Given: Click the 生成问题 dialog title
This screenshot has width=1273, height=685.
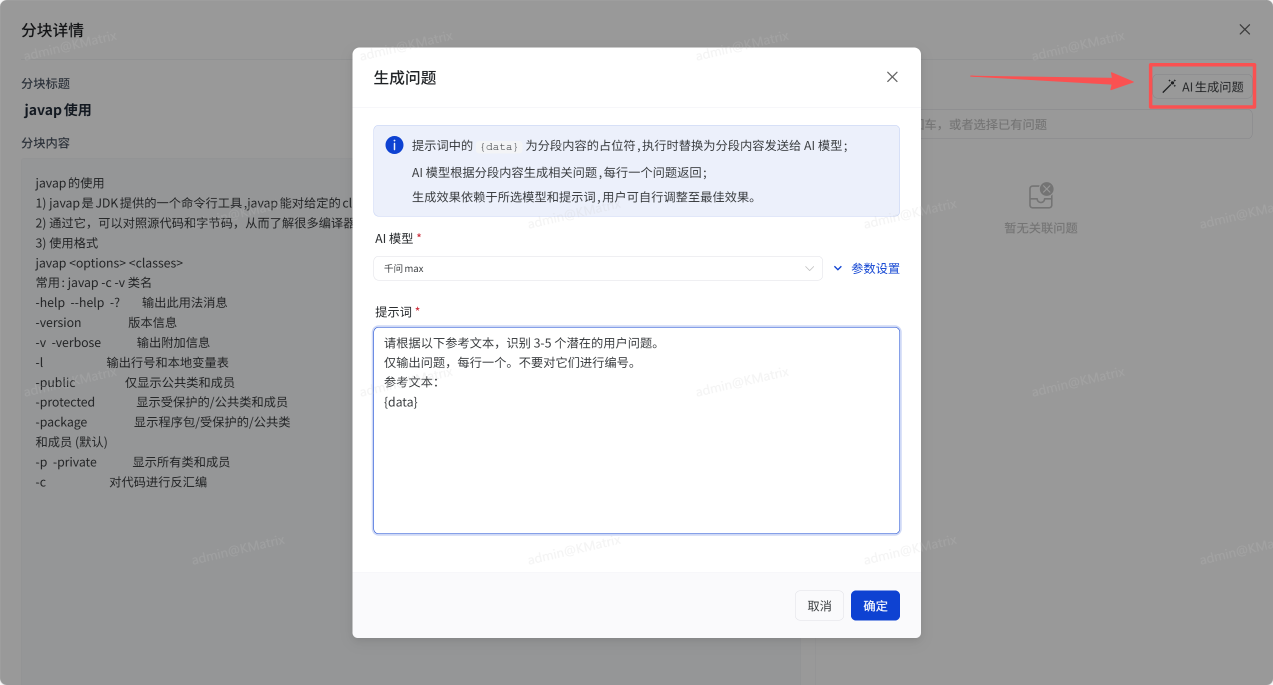Looking at the screenshot, I should point(405,77).
